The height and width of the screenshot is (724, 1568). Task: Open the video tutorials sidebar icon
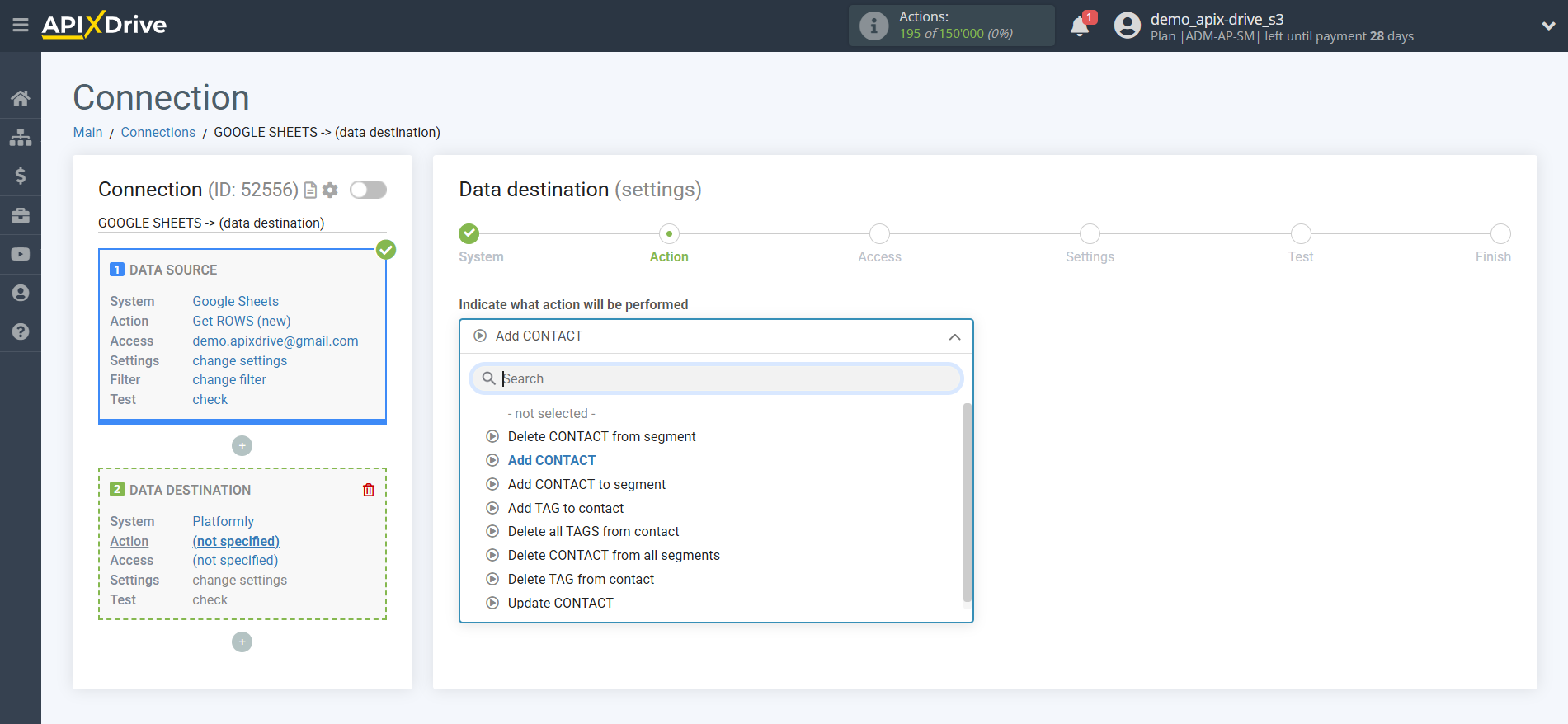coord(21,254)
